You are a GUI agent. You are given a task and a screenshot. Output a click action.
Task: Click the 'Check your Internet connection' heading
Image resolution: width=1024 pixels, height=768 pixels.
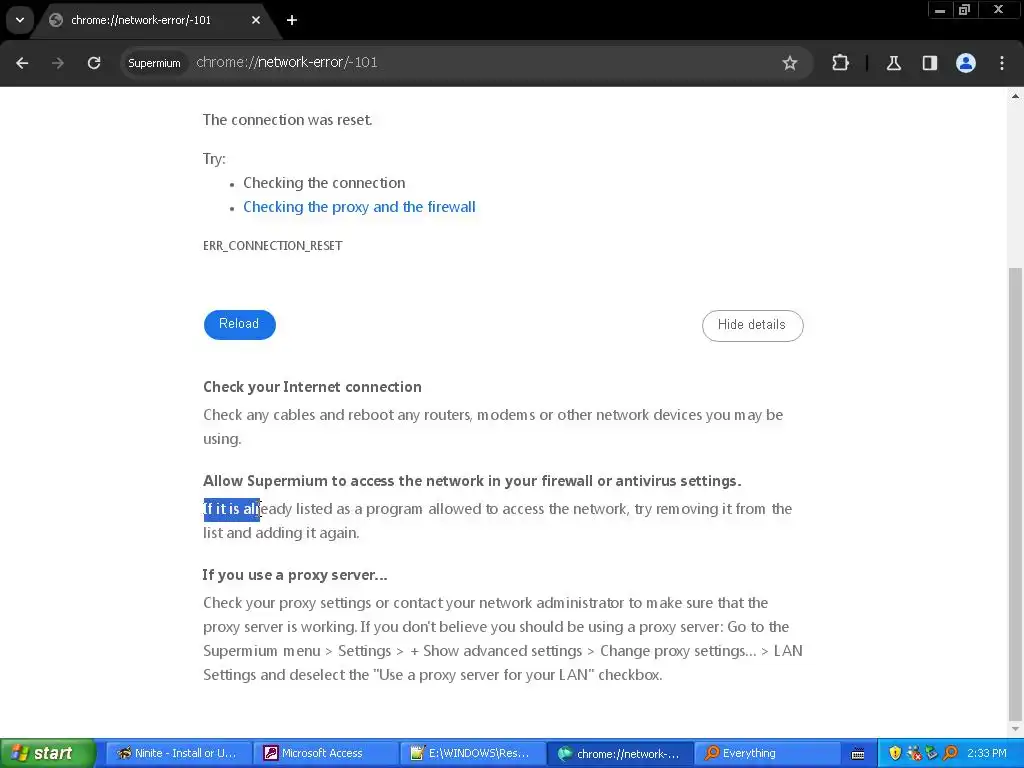click(312, 387)
